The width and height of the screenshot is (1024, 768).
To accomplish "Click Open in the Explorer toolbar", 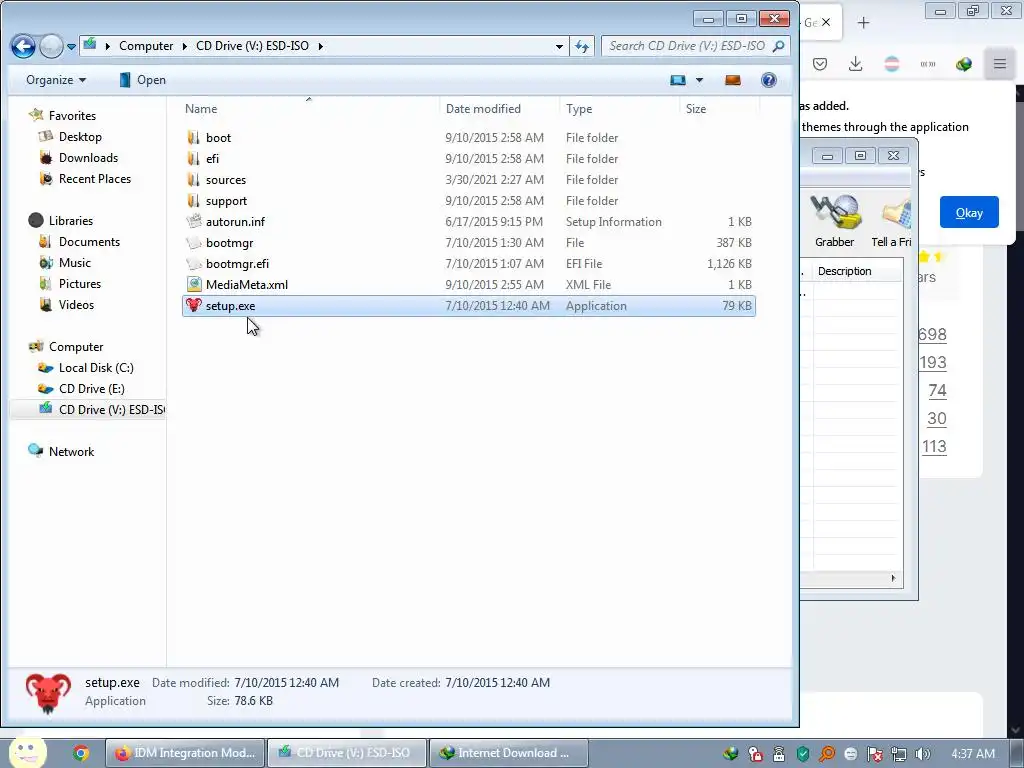I will coord(142,80).
